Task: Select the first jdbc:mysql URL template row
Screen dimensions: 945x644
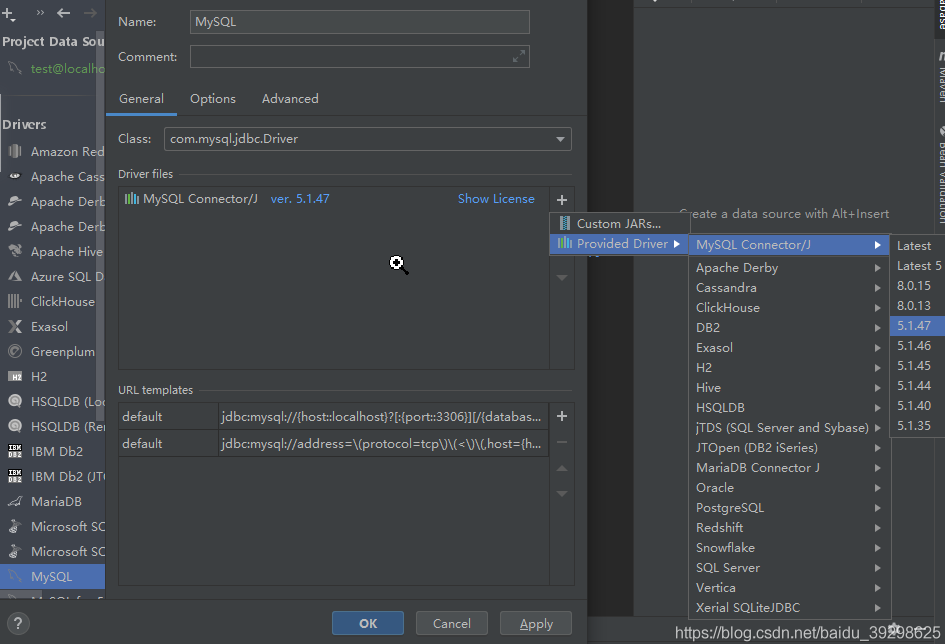Action: click(x=333, y=416)
